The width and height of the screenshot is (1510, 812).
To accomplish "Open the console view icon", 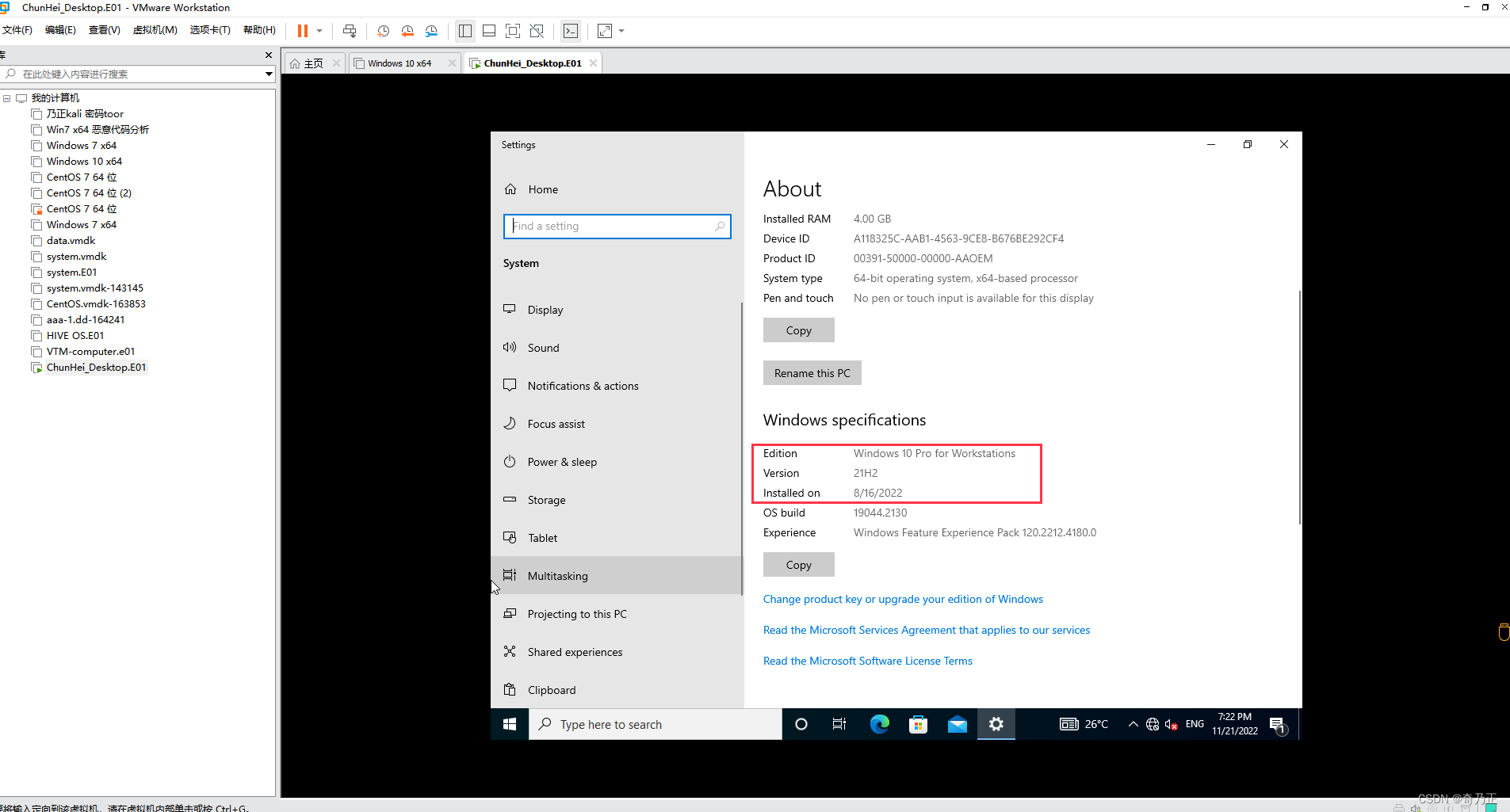I will tap(571, 31).
